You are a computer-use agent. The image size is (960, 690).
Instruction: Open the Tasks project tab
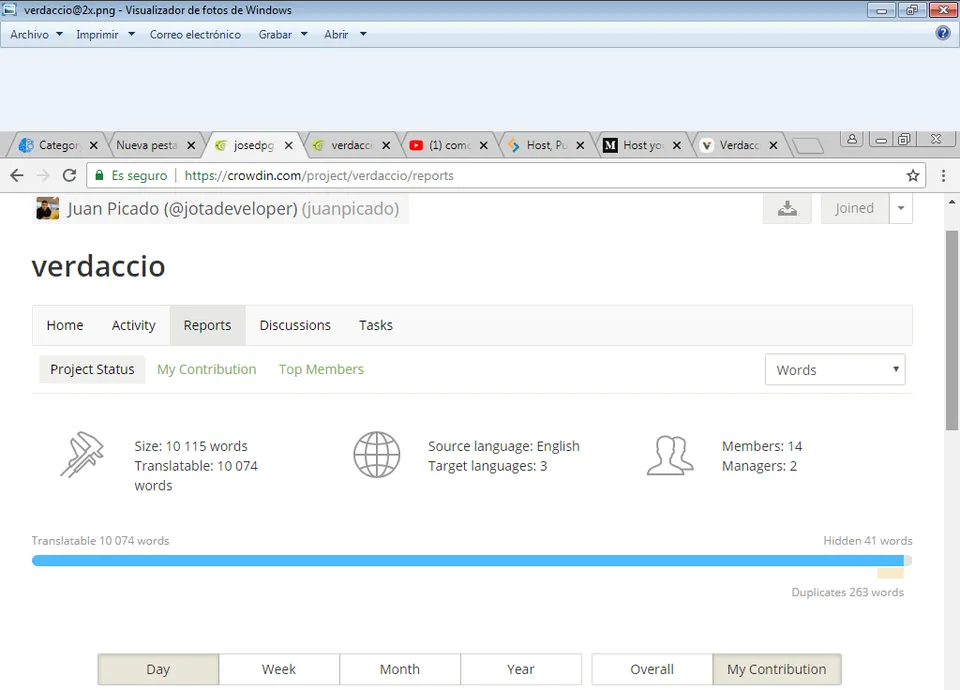[x=376, y=325]
